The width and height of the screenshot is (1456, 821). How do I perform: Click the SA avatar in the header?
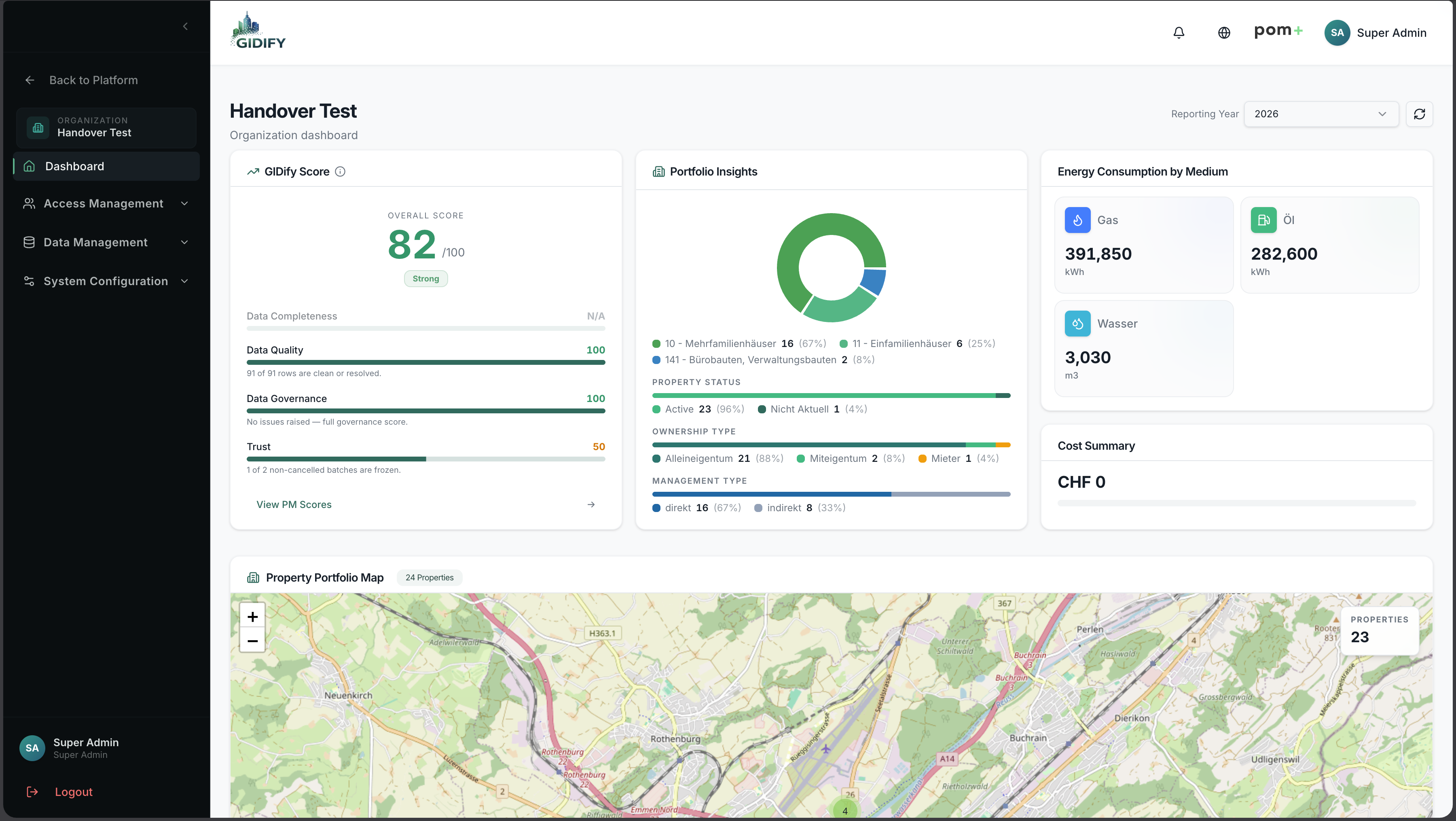pos(1337,33)
